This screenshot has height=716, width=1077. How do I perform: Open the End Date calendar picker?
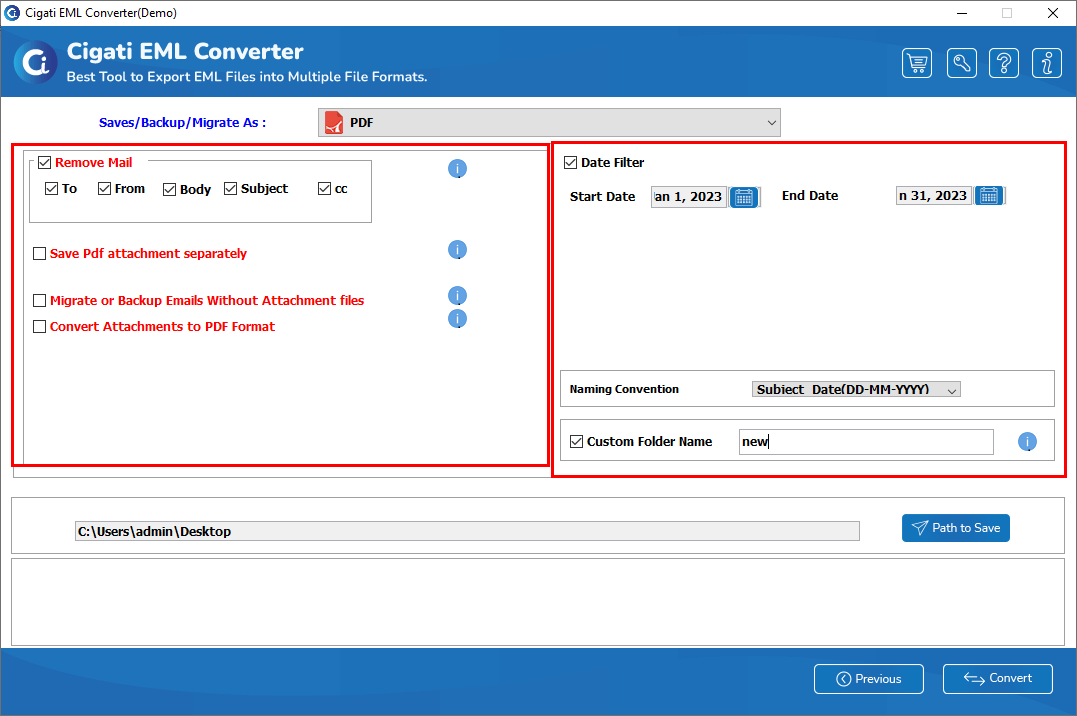point(989,196)
